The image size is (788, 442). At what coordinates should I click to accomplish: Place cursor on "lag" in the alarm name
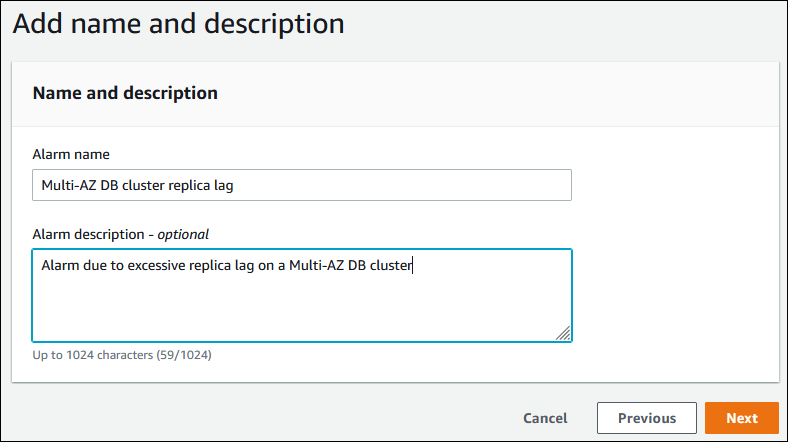(223, 185)
